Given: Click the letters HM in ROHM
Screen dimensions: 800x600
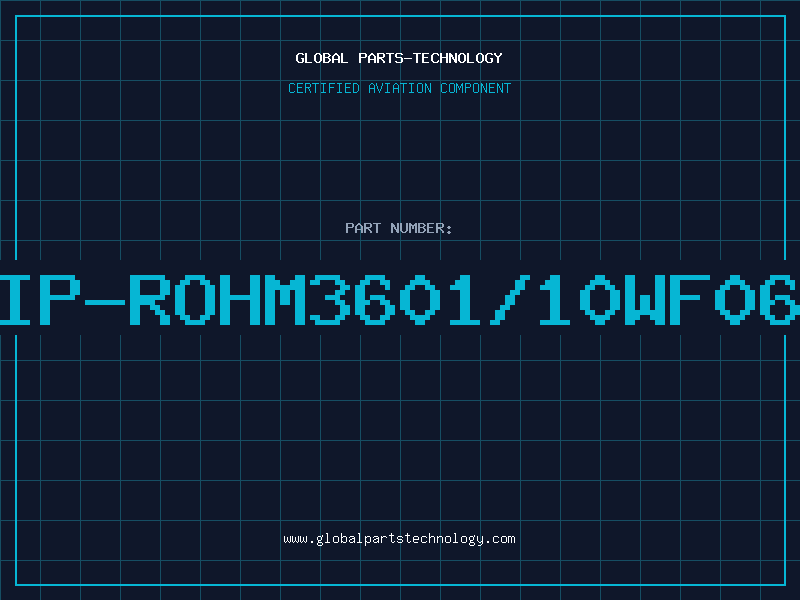Looking at the screenshot, I should click(262, 299).
